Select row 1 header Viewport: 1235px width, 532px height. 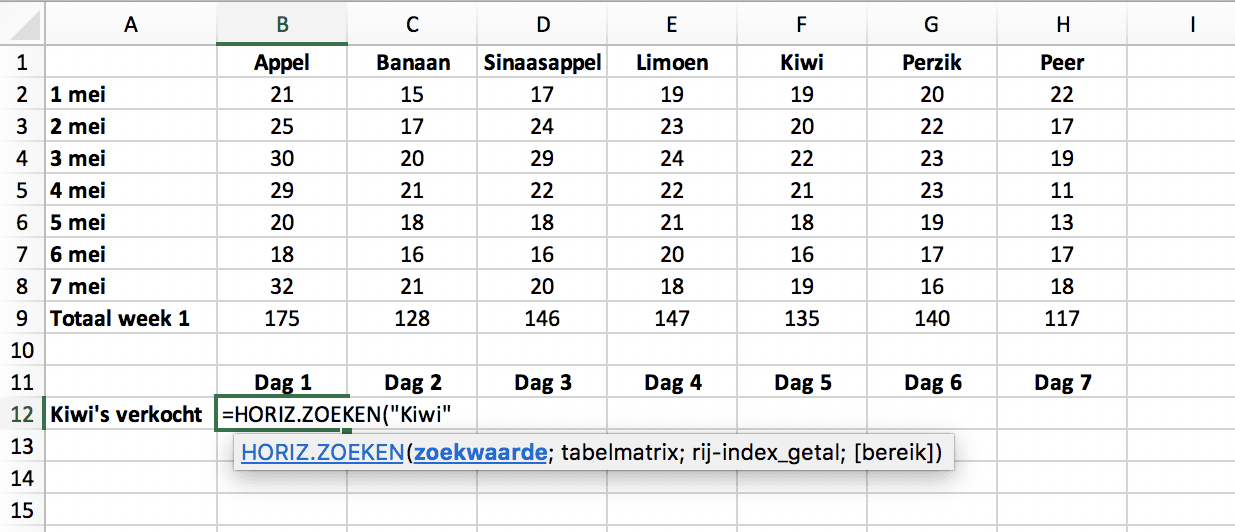[x=22, y=62]
